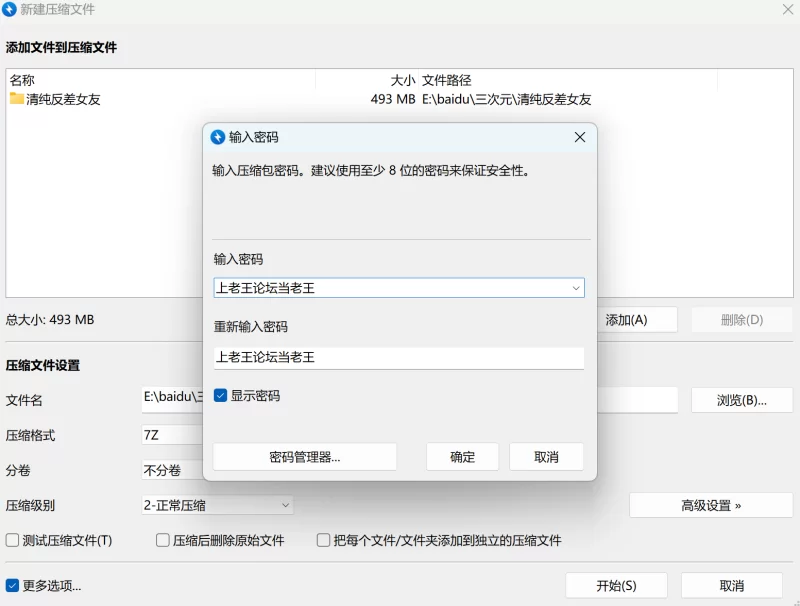
Task: Click the app logo icon in password dialog title
Action: pyautogui.click(x=218, y=137)
